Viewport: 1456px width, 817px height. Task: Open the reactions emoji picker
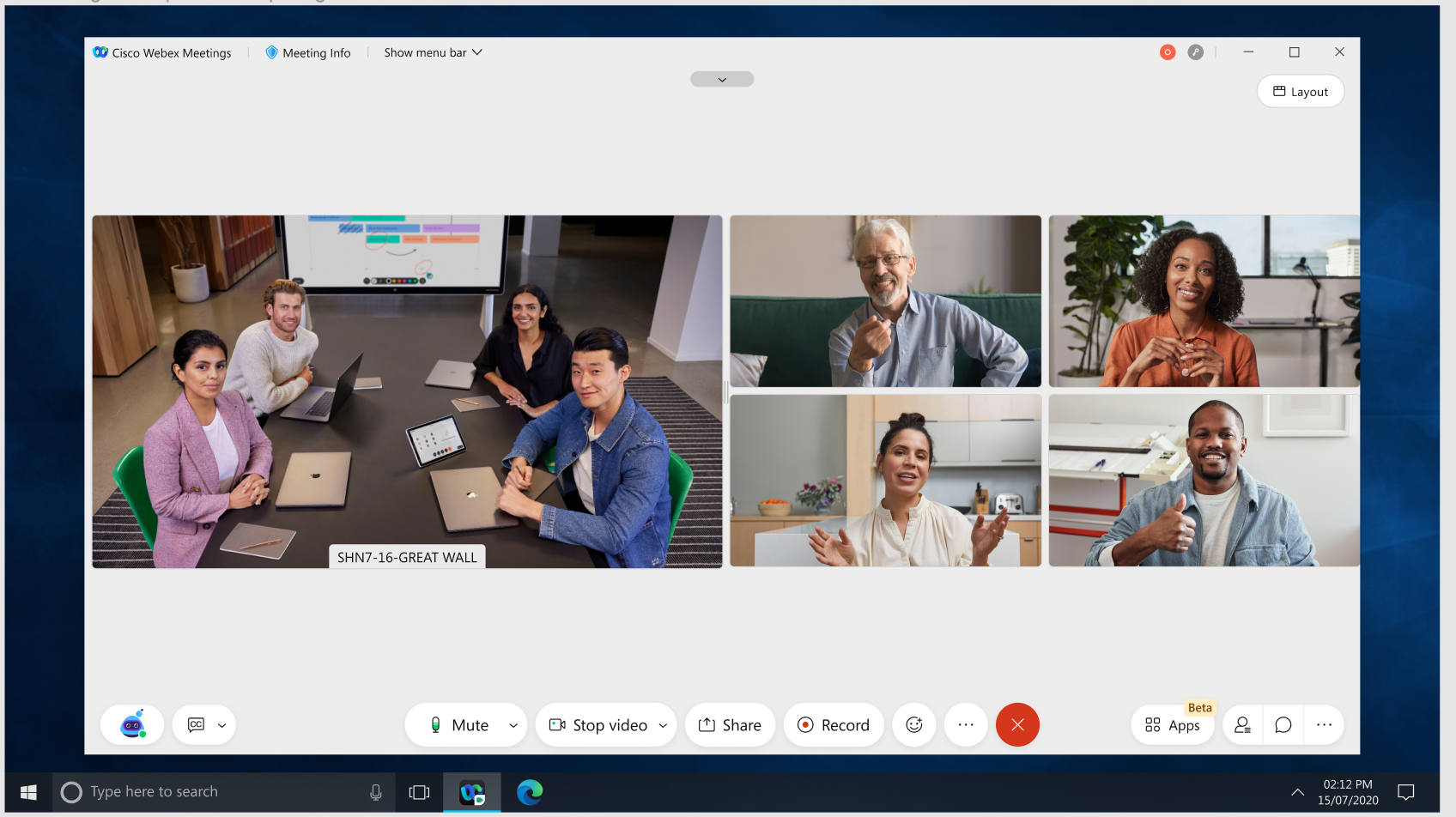[914, 725]
